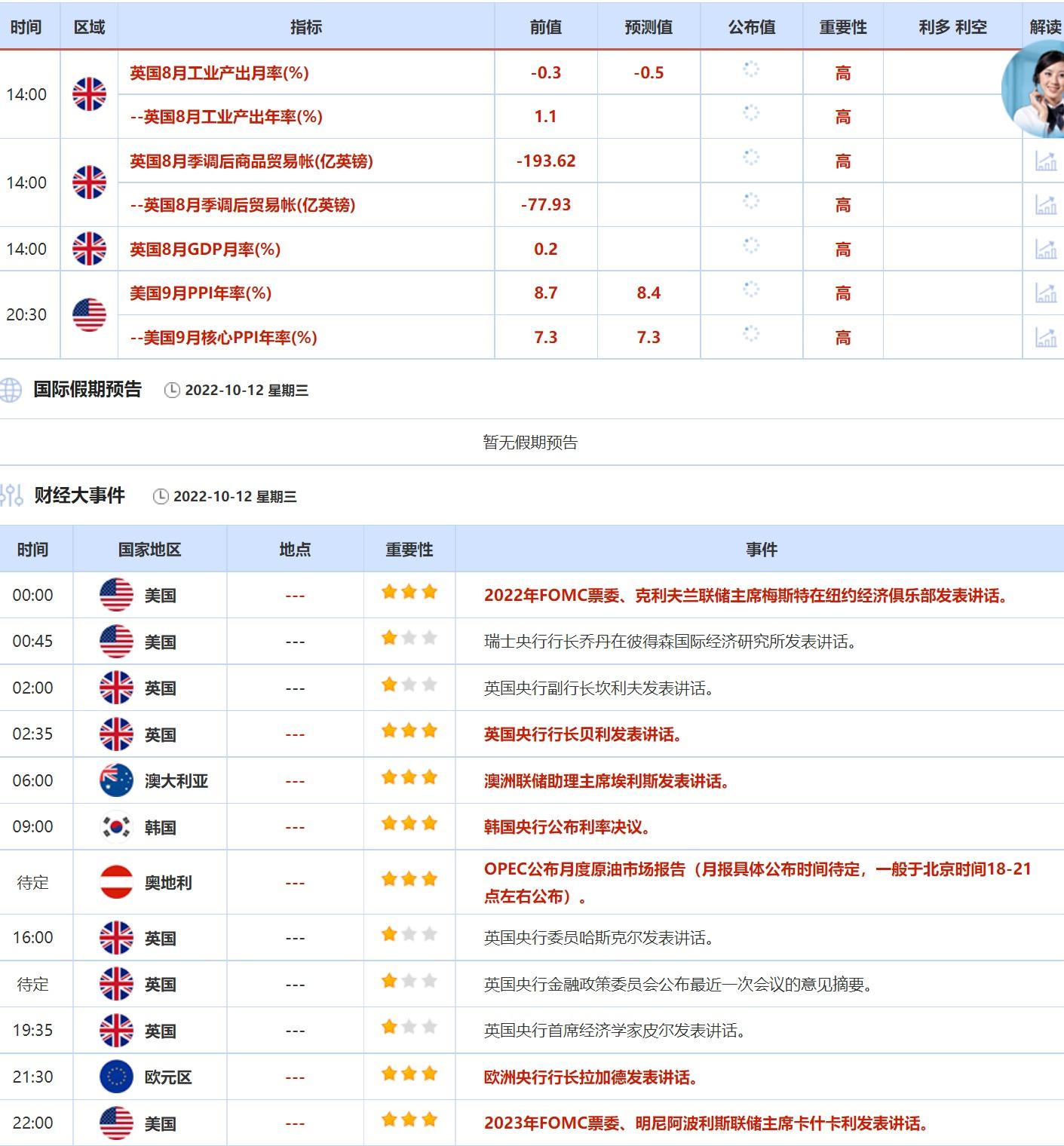The height and width of the screenshot is (1146, 1064).
Task: Click the 公布值 column header
Action: [751, 27]
